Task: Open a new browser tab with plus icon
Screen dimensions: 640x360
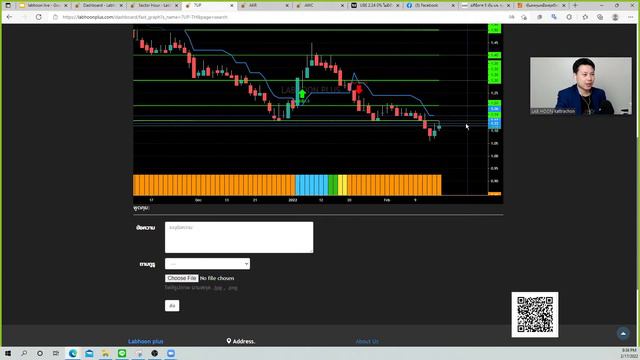Action: [x=575, y=5]
